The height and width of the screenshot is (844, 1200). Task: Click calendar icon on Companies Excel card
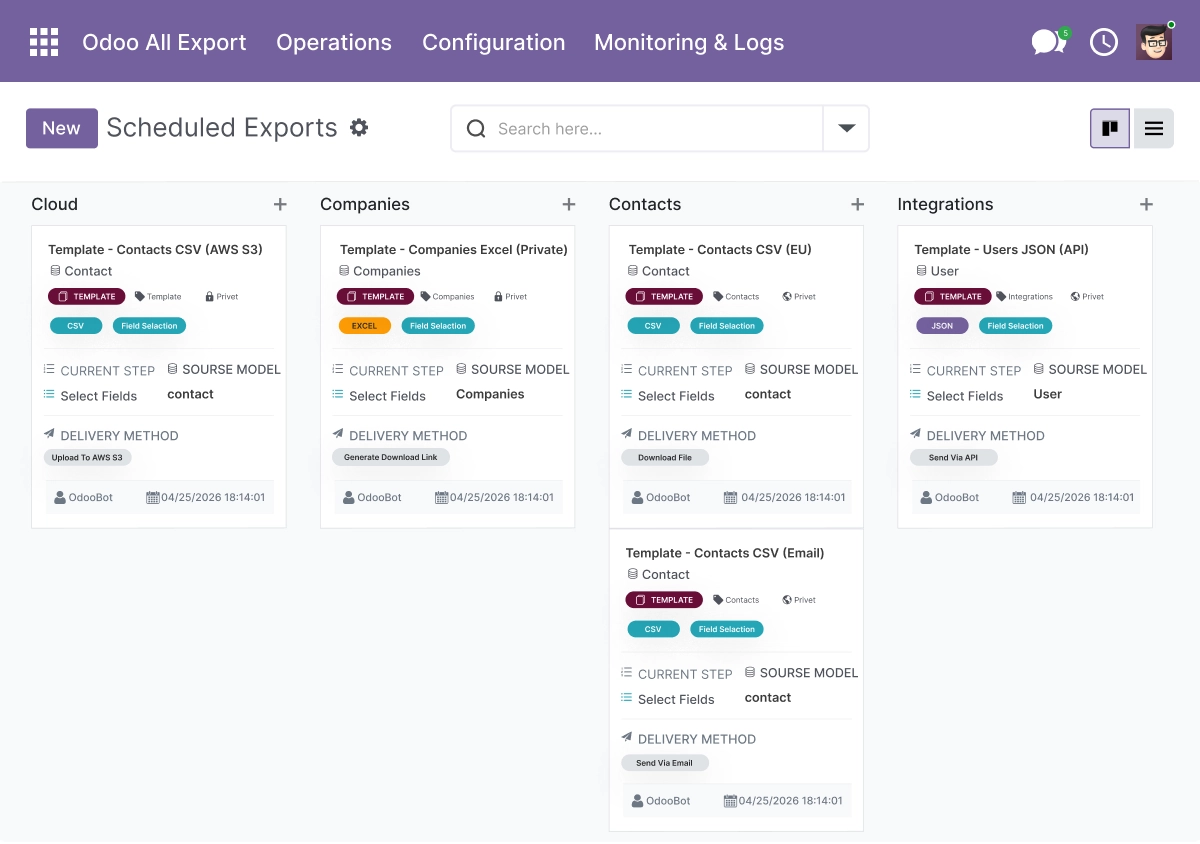(x=441, y=497)
